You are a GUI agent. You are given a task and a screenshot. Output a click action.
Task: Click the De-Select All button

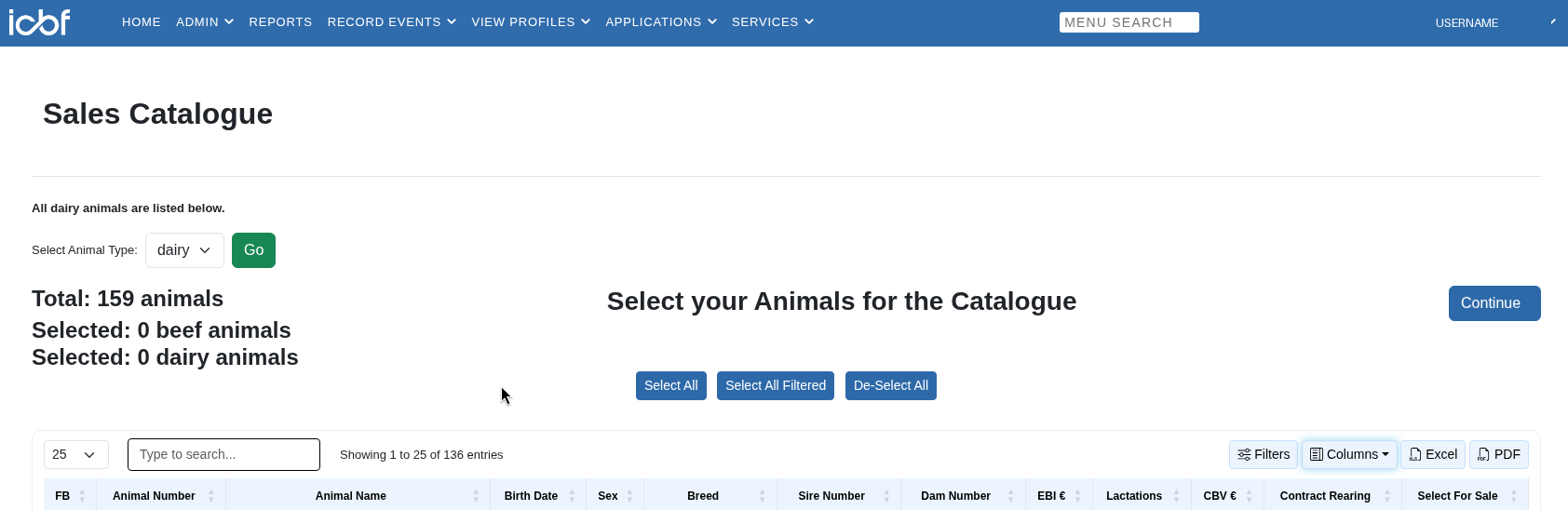pos(891,386)
